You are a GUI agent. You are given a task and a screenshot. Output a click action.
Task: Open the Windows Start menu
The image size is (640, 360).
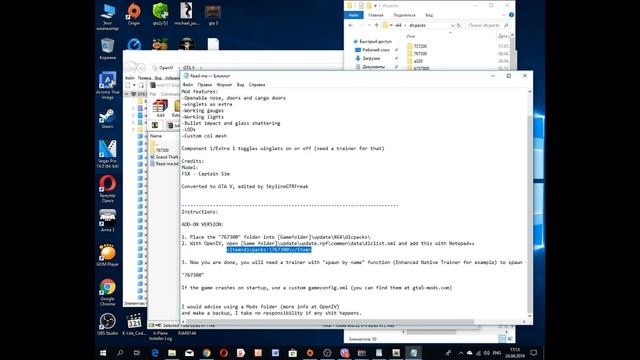(x=103, y=353)
